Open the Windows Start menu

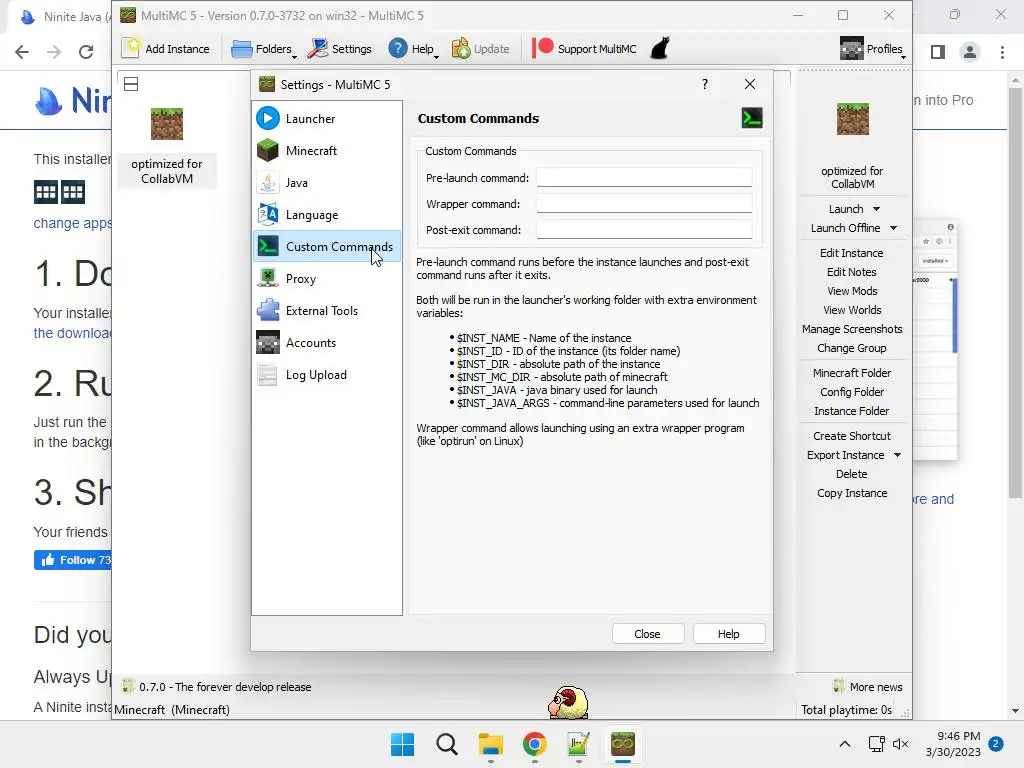402,744
